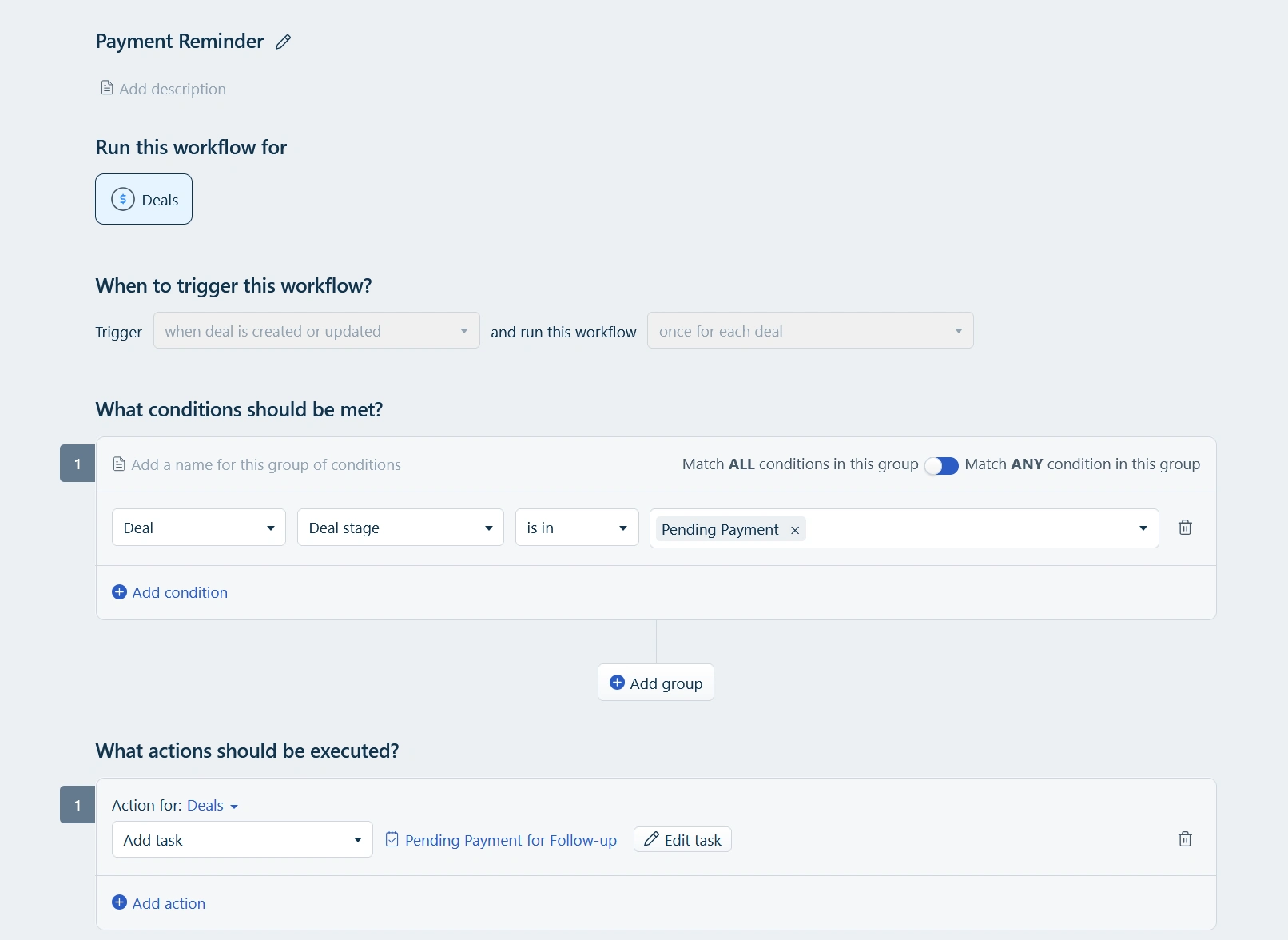Click the condition group name field
Image resolution: width=1288 pixels, height=940 pixels.
[266, 464]
